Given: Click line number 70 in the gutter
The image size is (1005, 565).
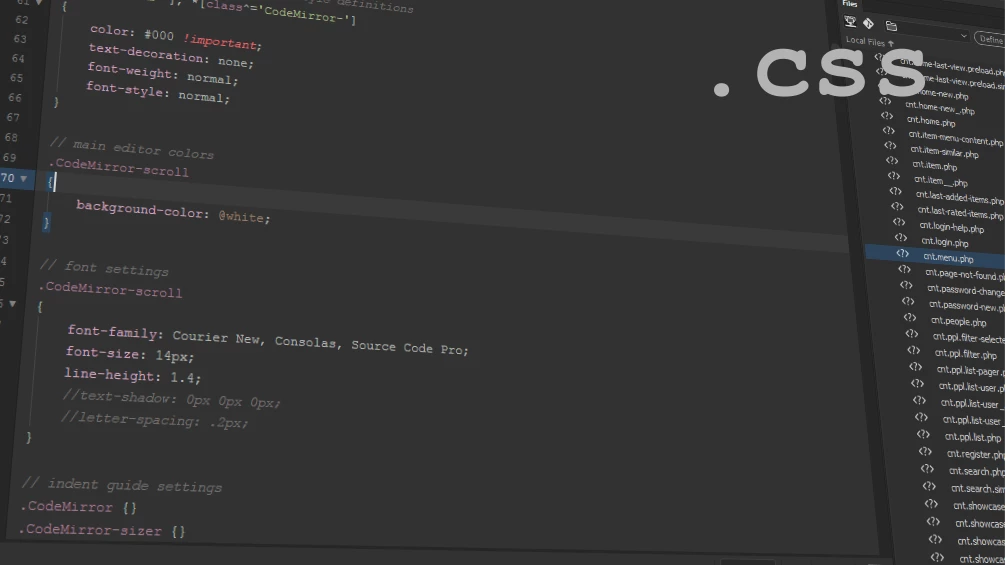Looking at the screenshot, I should tap(7, 178).
